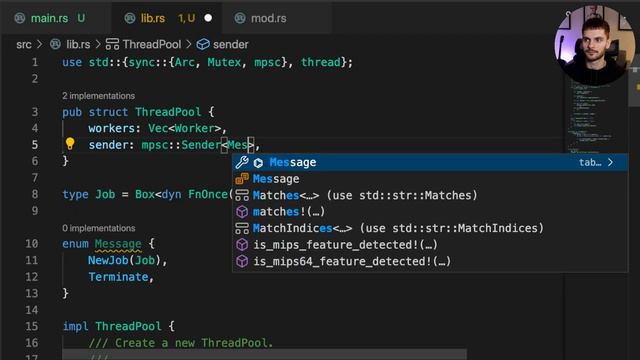Choose the matches!(…) macro suggestion
The height and width of the screenshot is (360, 640).
[430, 211]
